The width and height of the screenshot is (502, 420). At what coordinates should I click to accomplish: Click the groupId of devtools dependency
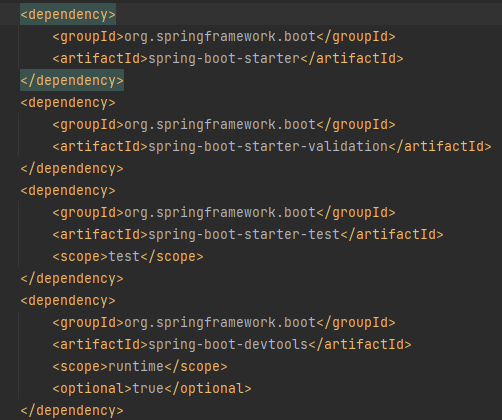click(x=220, y=323)
